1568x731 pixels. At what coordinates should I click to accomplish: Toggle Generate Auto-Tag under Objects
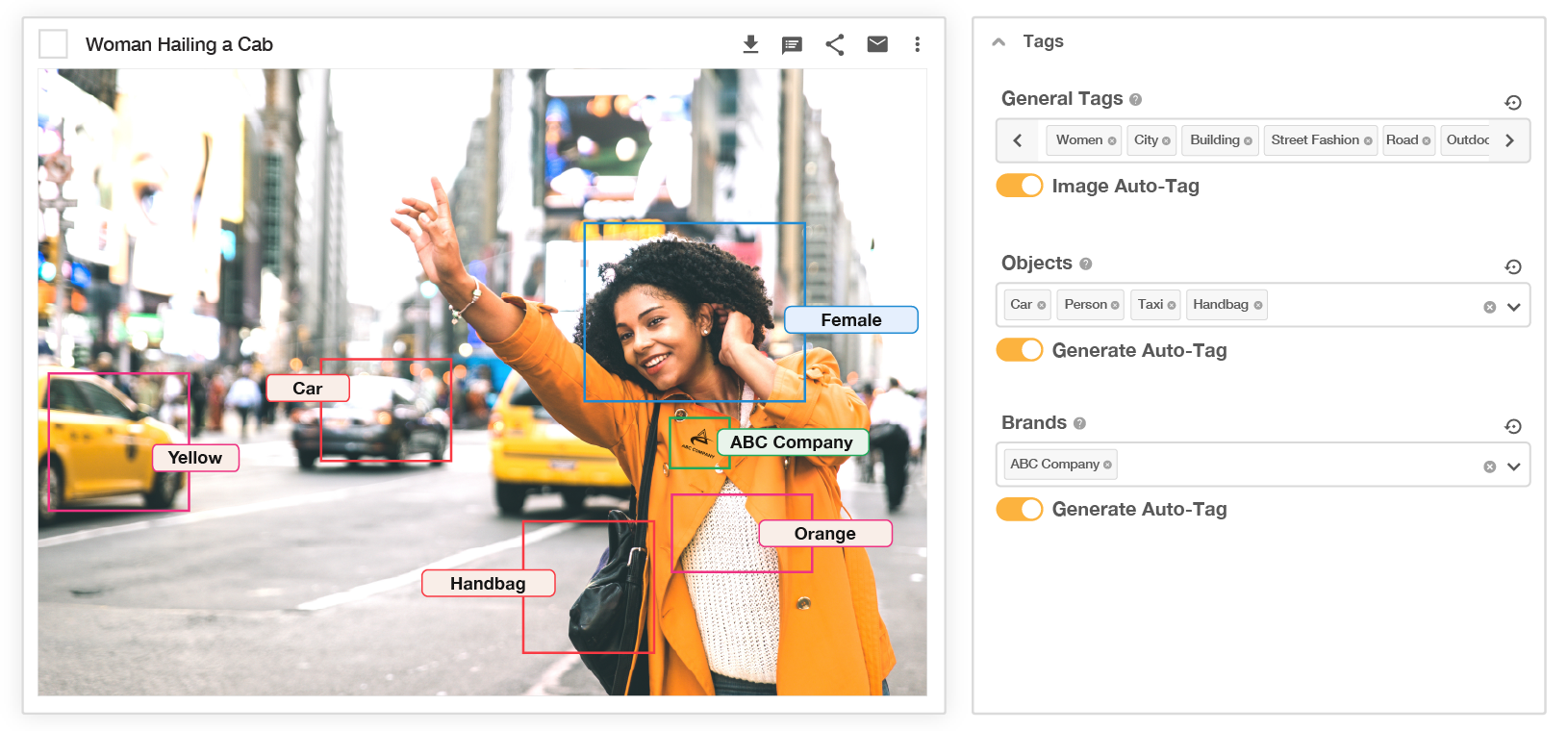point(1020,350)
